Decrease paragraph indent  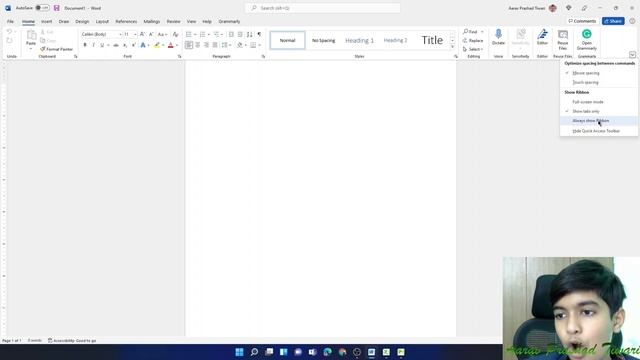(x=231, y=34)
